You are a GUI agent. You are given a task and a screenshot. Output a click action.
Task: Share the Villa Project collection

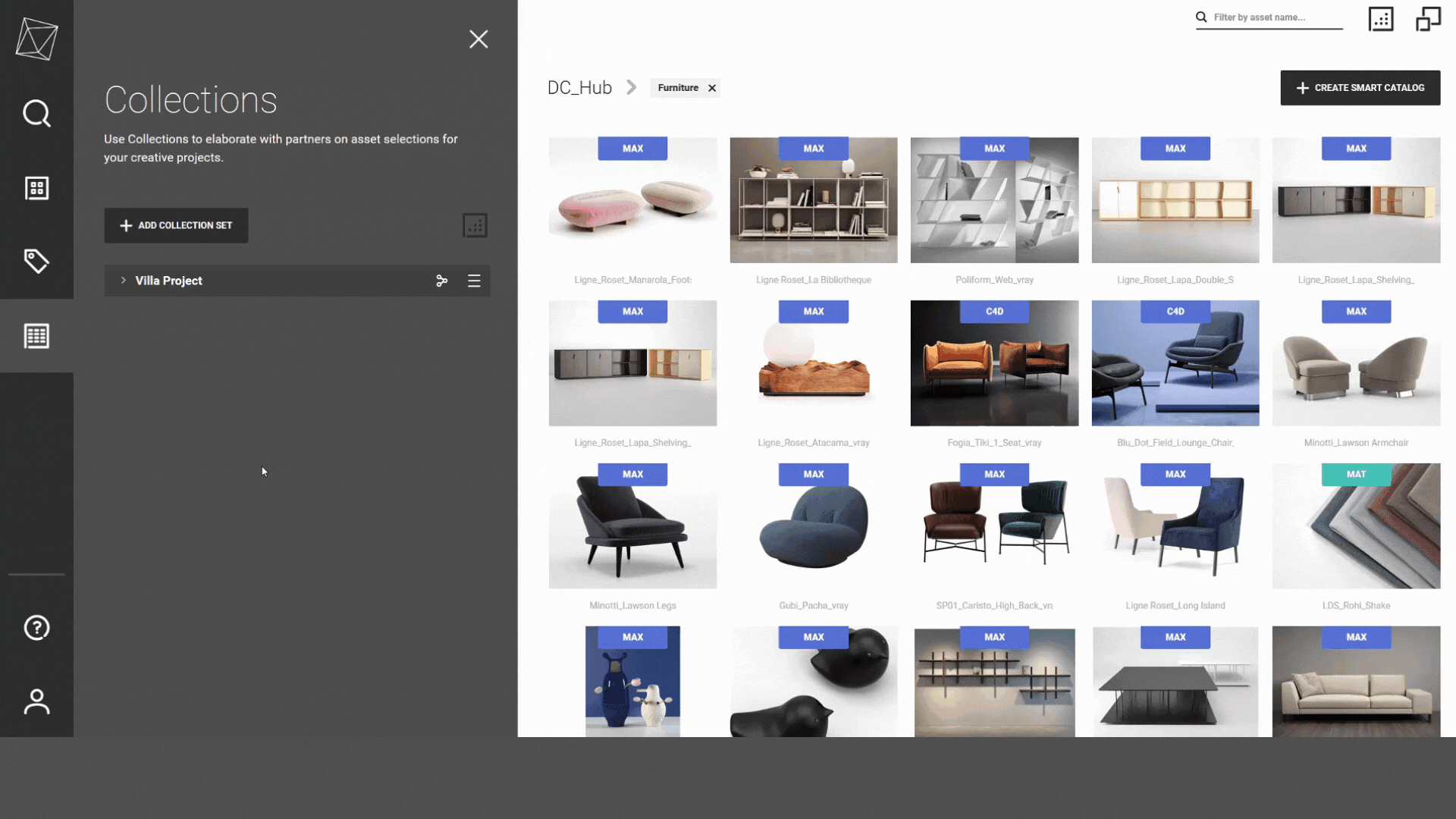coord(442,281)
